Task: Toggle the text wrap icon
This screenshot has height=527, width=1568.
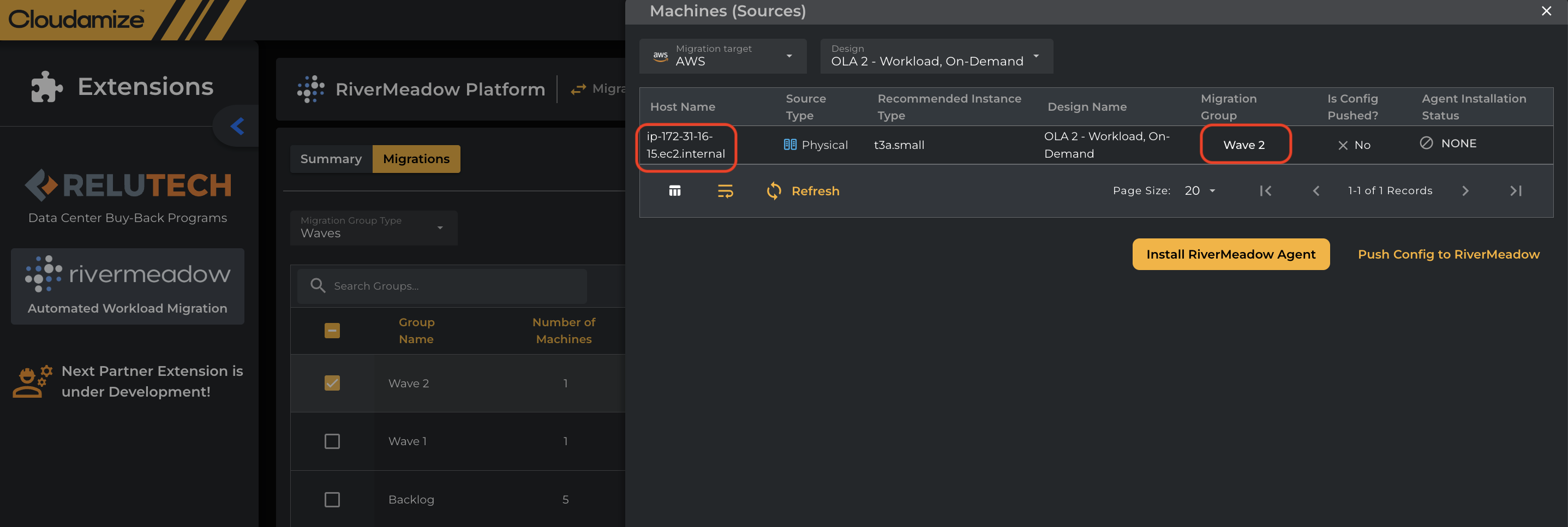Action: [725, 191]
